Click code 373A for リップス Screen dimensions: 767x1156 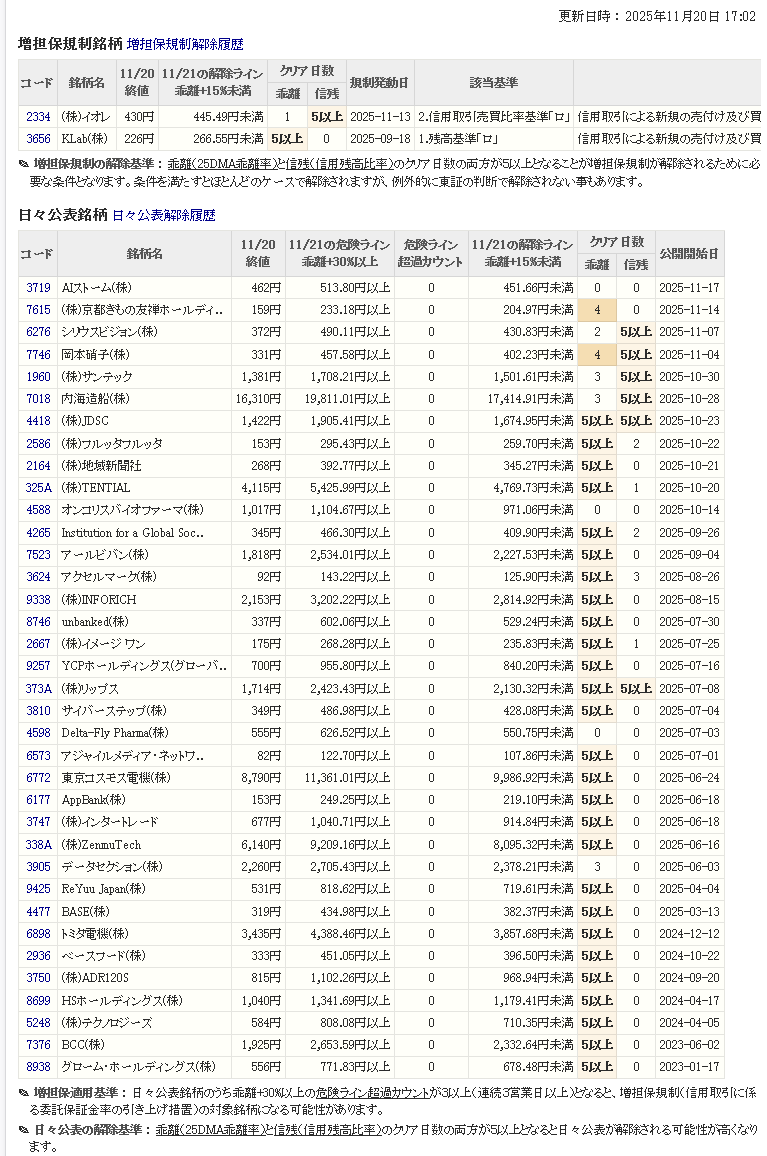point(38,689)
